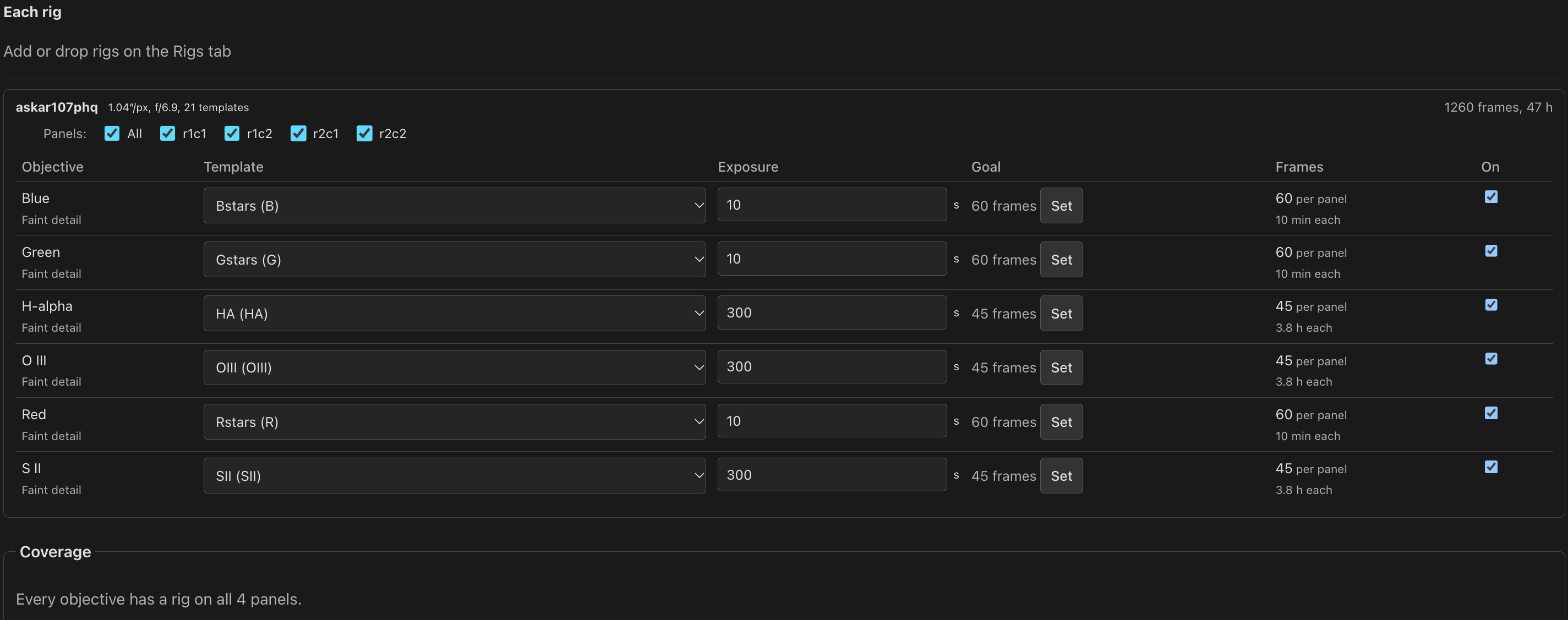The height and width of the screenshot is (620, 1568).
Task: Click the On column header
Action: [x=1490, y=167]
